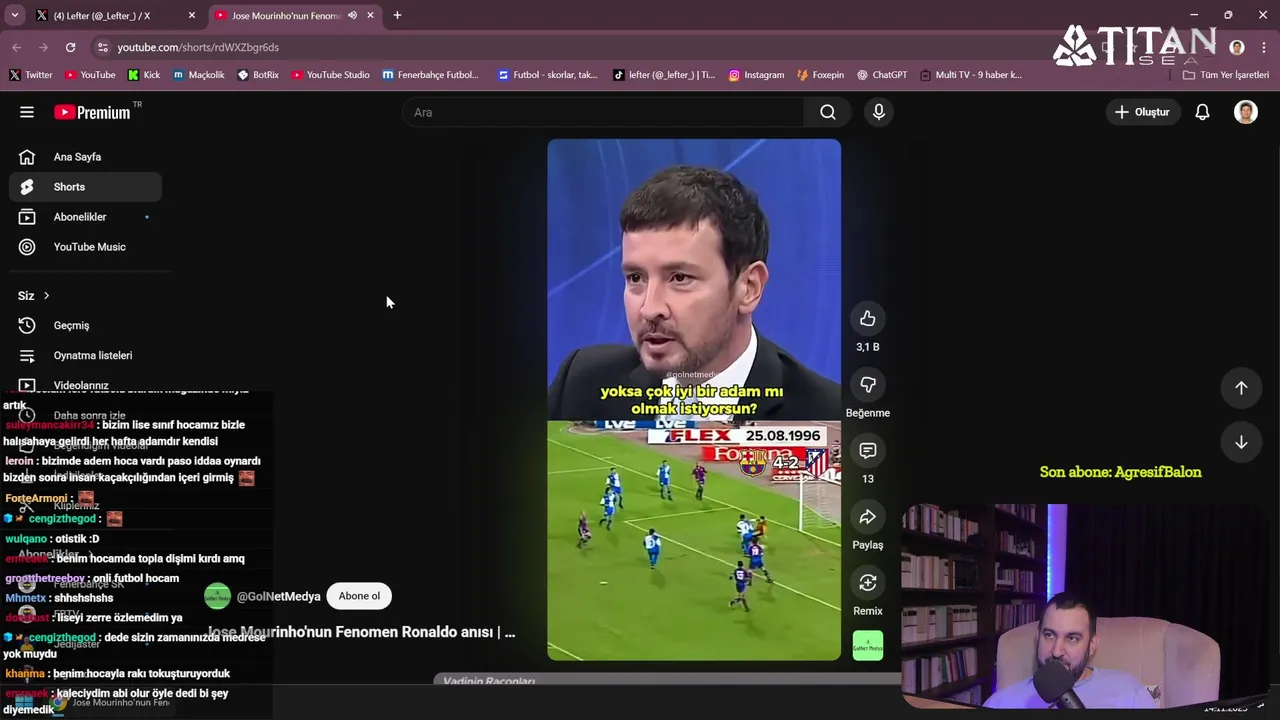Dislike the Short (Beğenme)
This screenshot has width=1280, height=720.
pyautogui.click(x=868, y=385)
